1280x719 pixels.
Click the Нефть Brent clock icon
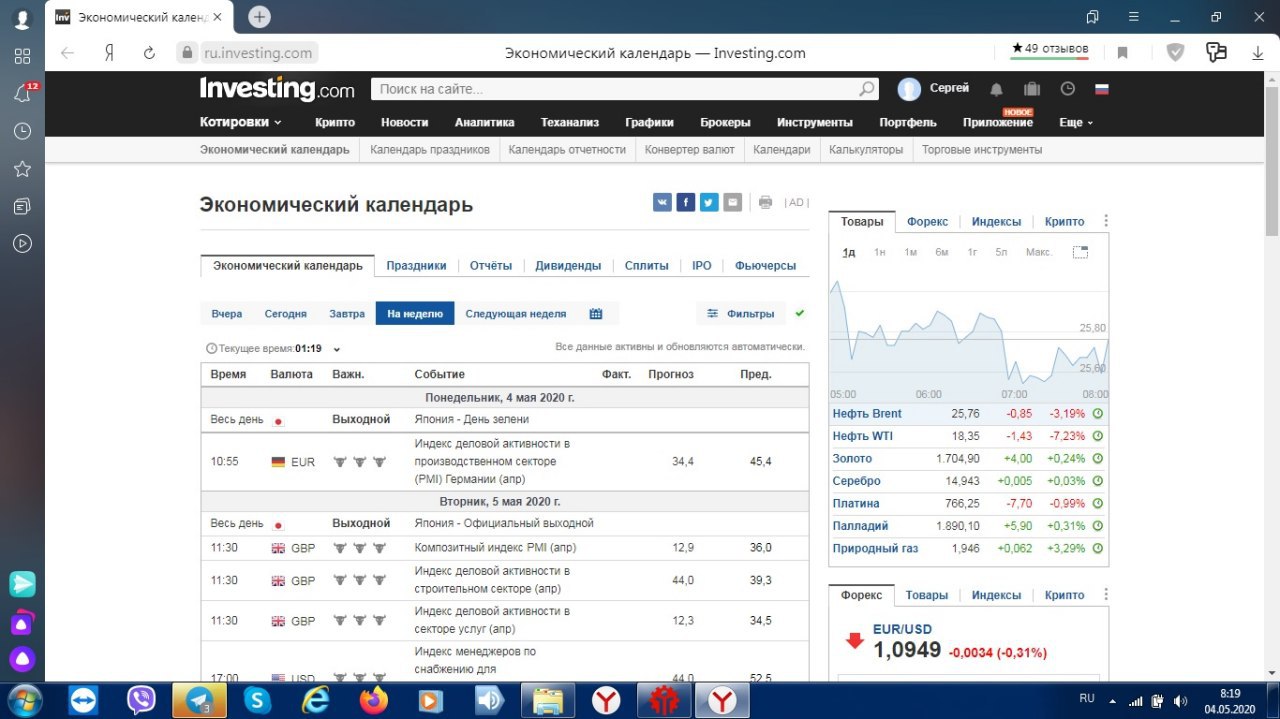pos(1097,414)
